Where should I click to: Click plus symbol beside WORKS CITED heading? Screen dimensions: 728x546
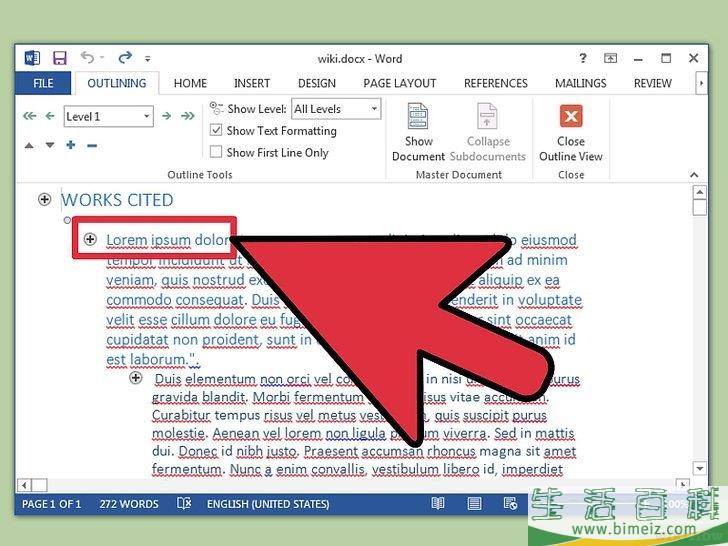pos(44,200)
